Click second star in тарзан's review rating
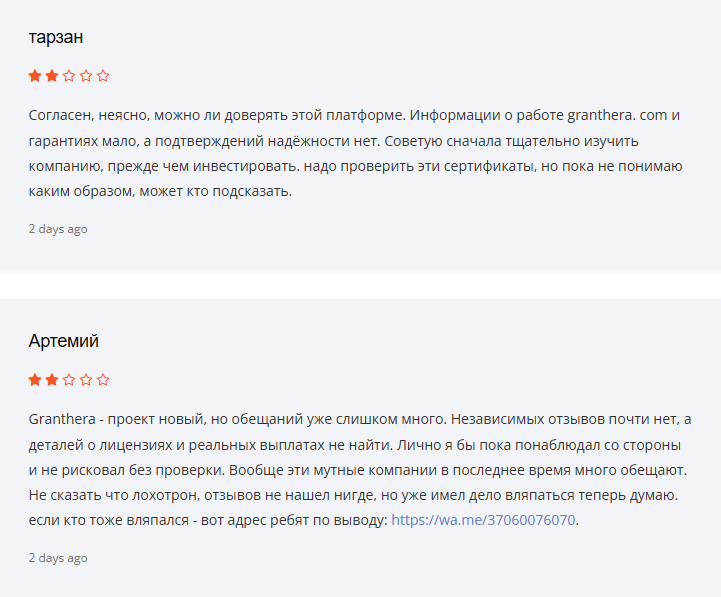721x597 pixels. pos(52,76)
